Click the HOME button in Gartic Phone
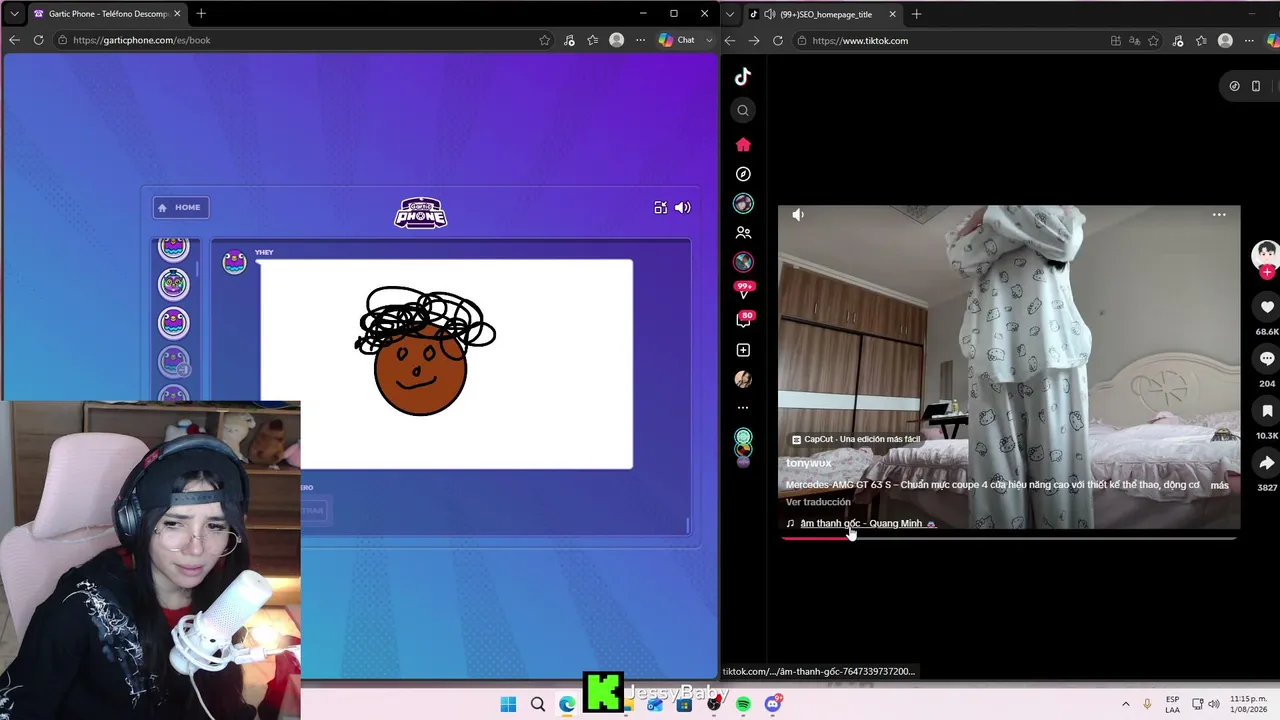1280x720 pixels. (x=181, y=207)
